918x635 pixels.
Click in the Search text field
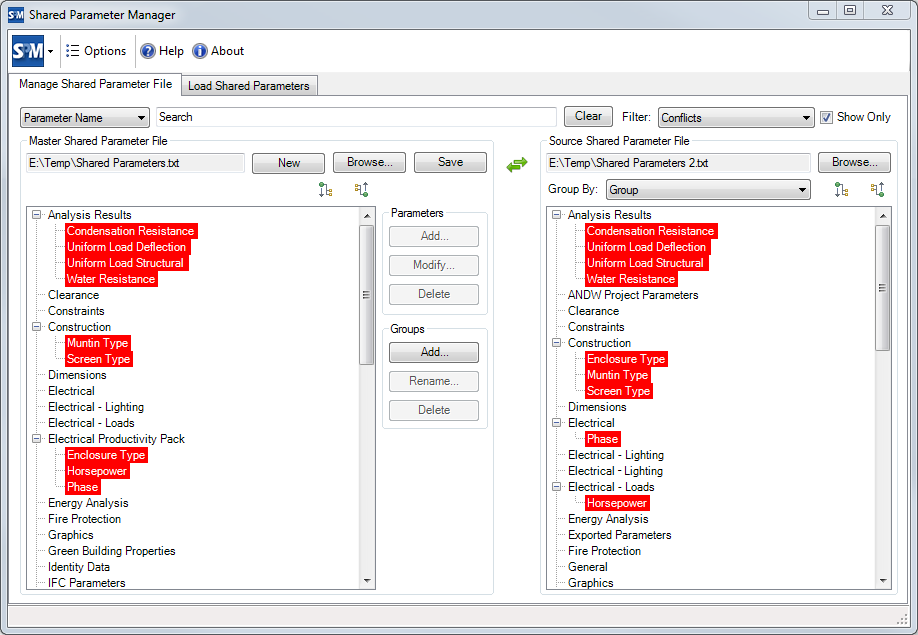pos(356,117)
